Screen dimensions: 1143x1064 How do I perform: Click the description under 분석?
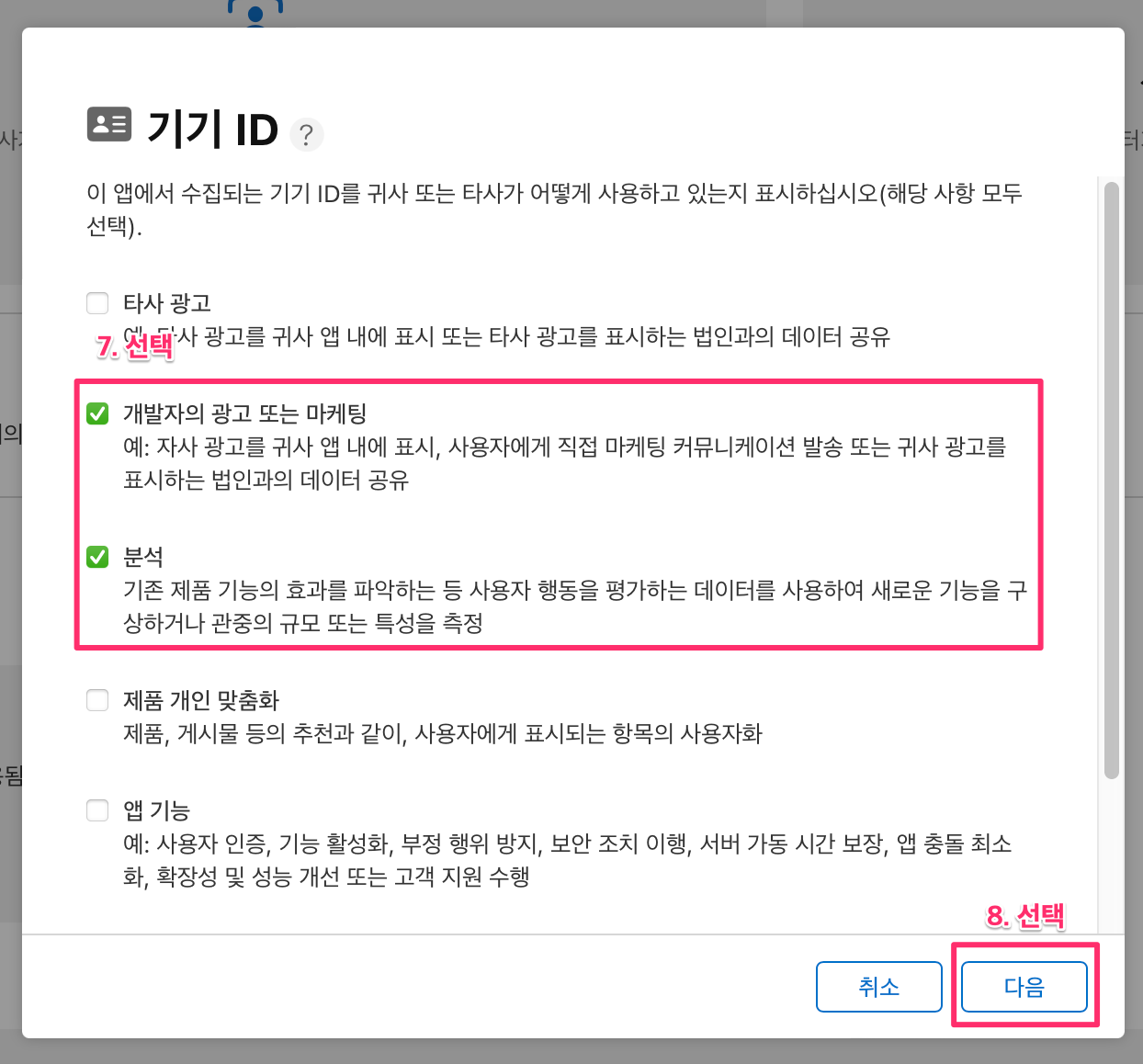pyautogui.click(x=575, y=606)
